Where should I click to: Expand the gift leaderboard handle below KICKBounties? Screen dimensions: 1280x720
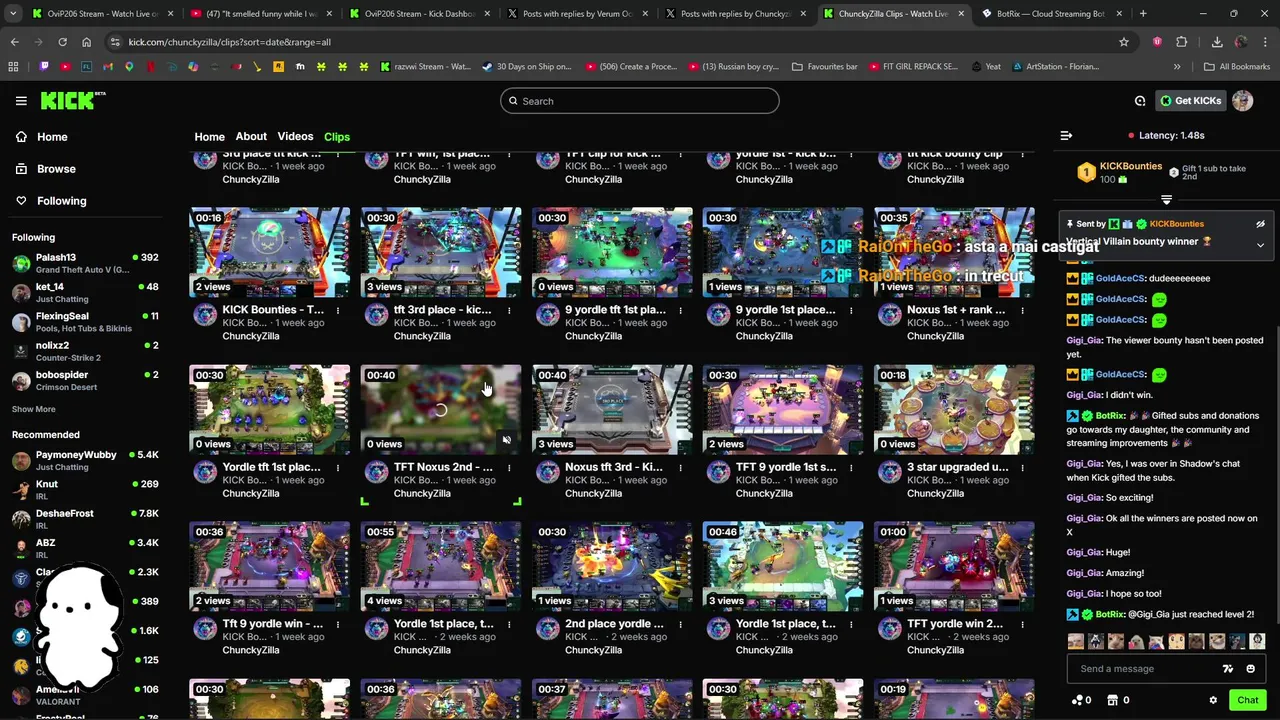pyautogui.click(x=1166, y=200)
